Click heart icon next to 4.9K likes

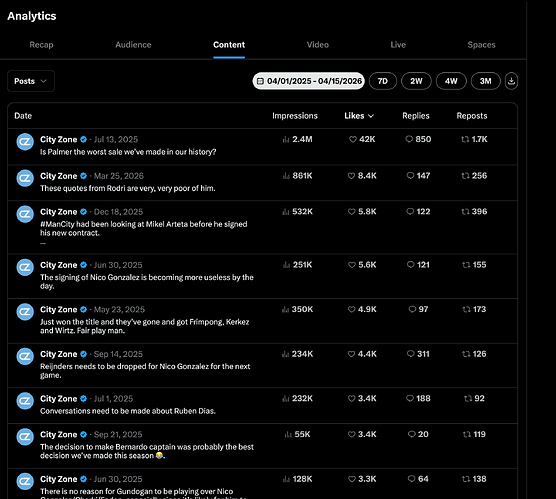[351, 310]
